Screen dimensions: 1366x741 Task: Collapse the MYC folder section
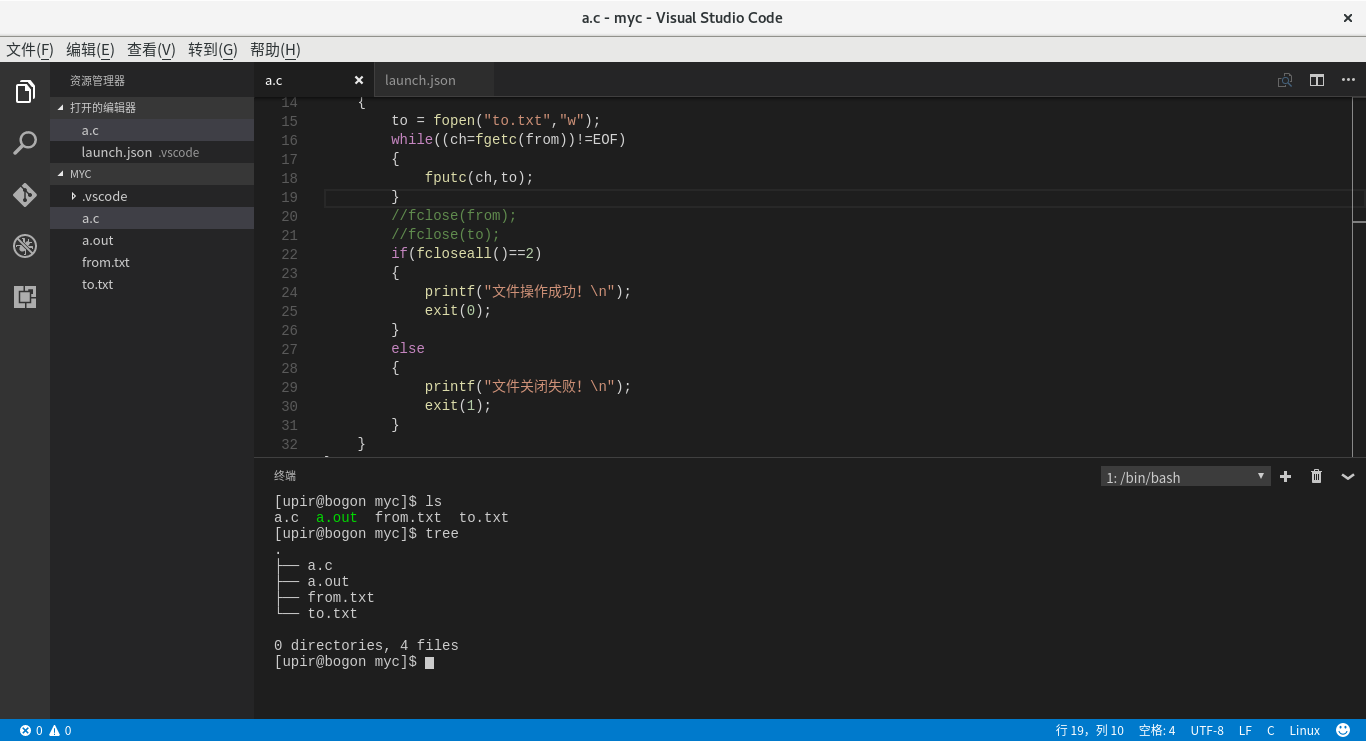pos(152,174)
